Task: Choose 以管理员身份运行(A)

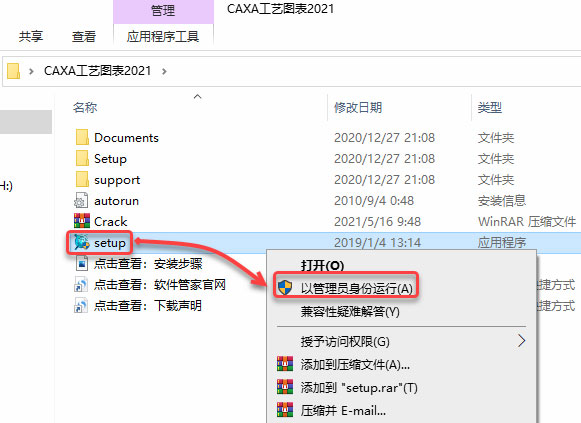Action: click(357, 288)
